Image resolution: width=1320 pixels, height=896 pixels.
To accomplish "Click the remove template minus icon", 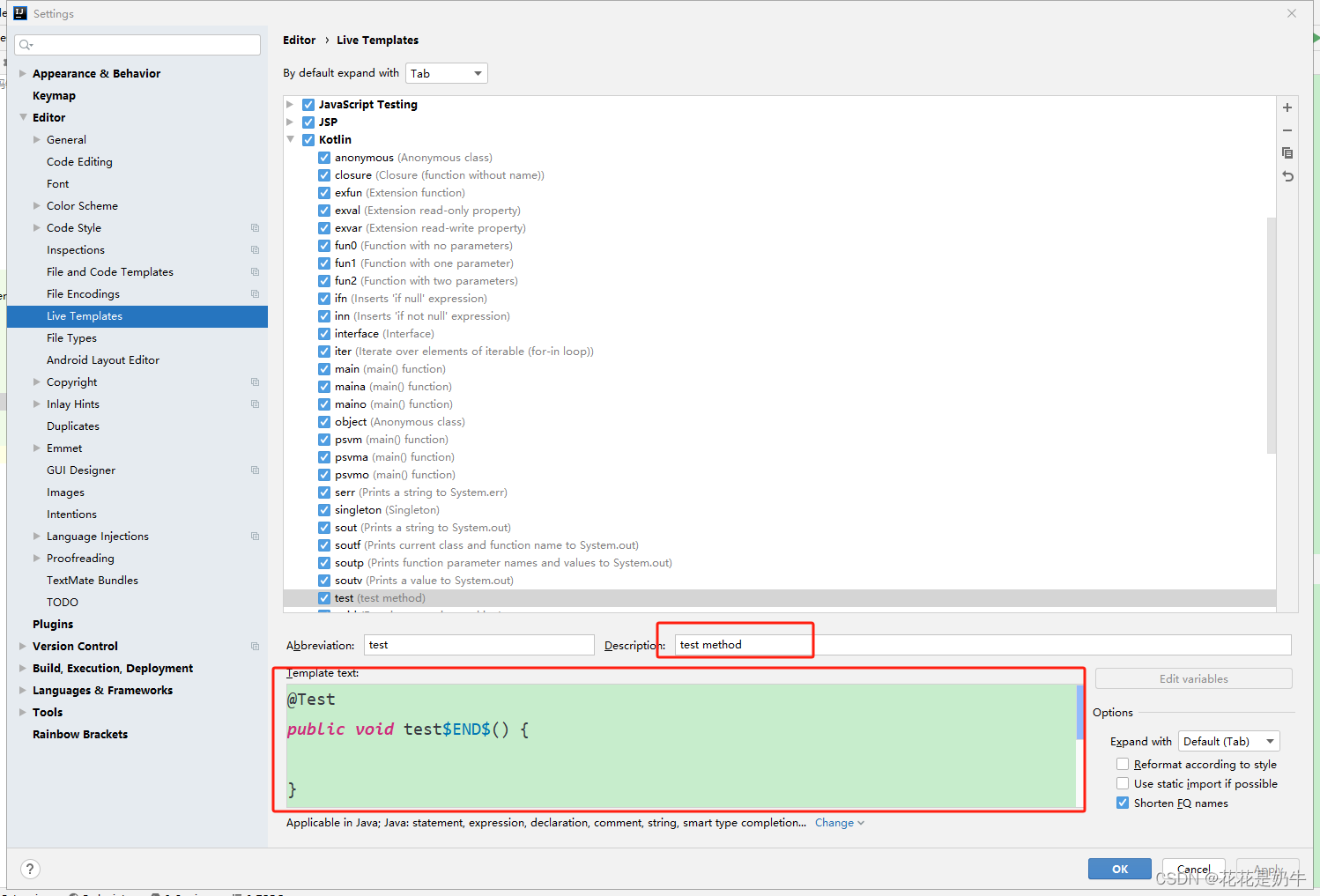I will pos(1287,130).
